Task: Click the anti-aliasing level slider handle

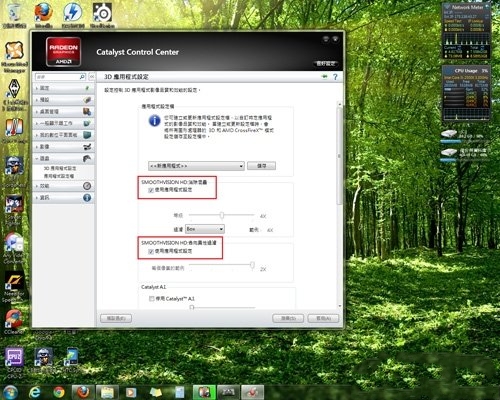Action: coord(222,216)
